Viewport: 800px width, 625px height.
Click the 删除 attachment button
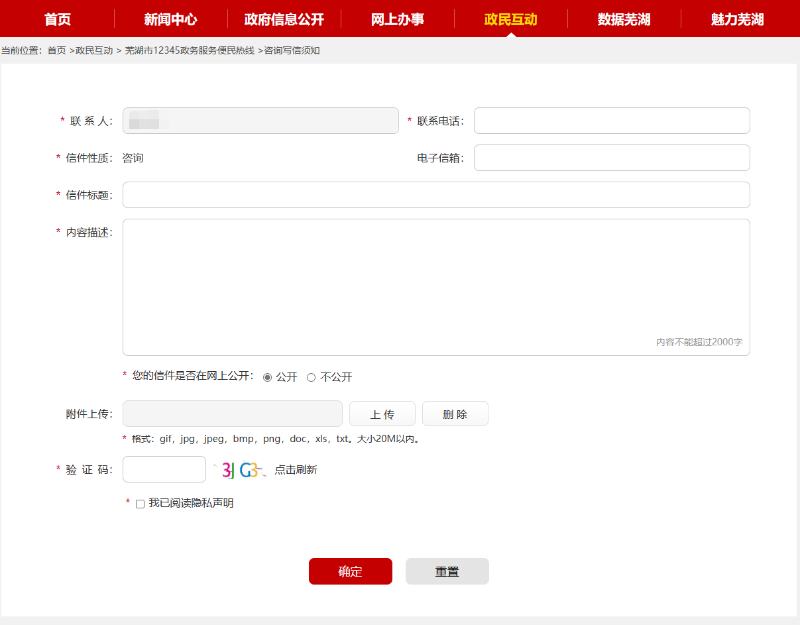point(455,414)
